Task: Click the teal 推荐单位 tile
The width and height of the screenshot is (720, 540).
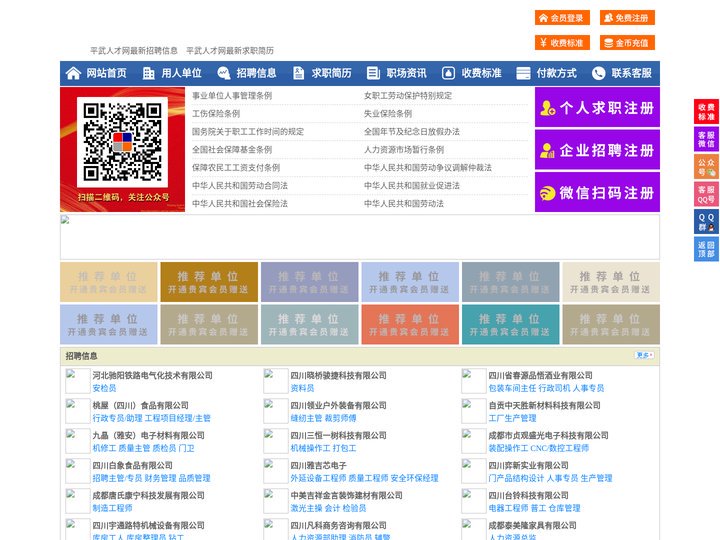Action: (x=511, y=324)
